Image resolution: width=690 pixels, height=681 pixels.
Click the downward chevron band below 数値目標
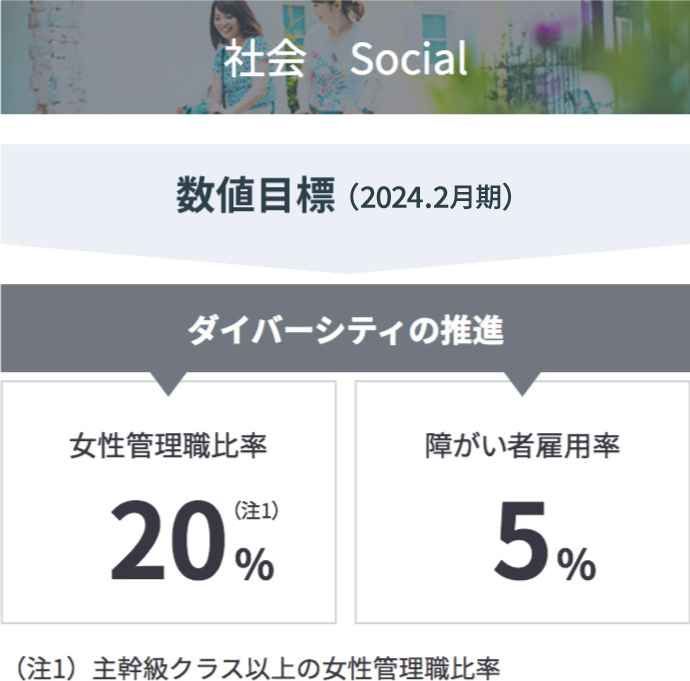pyautogui.click(x=345, y=259)
